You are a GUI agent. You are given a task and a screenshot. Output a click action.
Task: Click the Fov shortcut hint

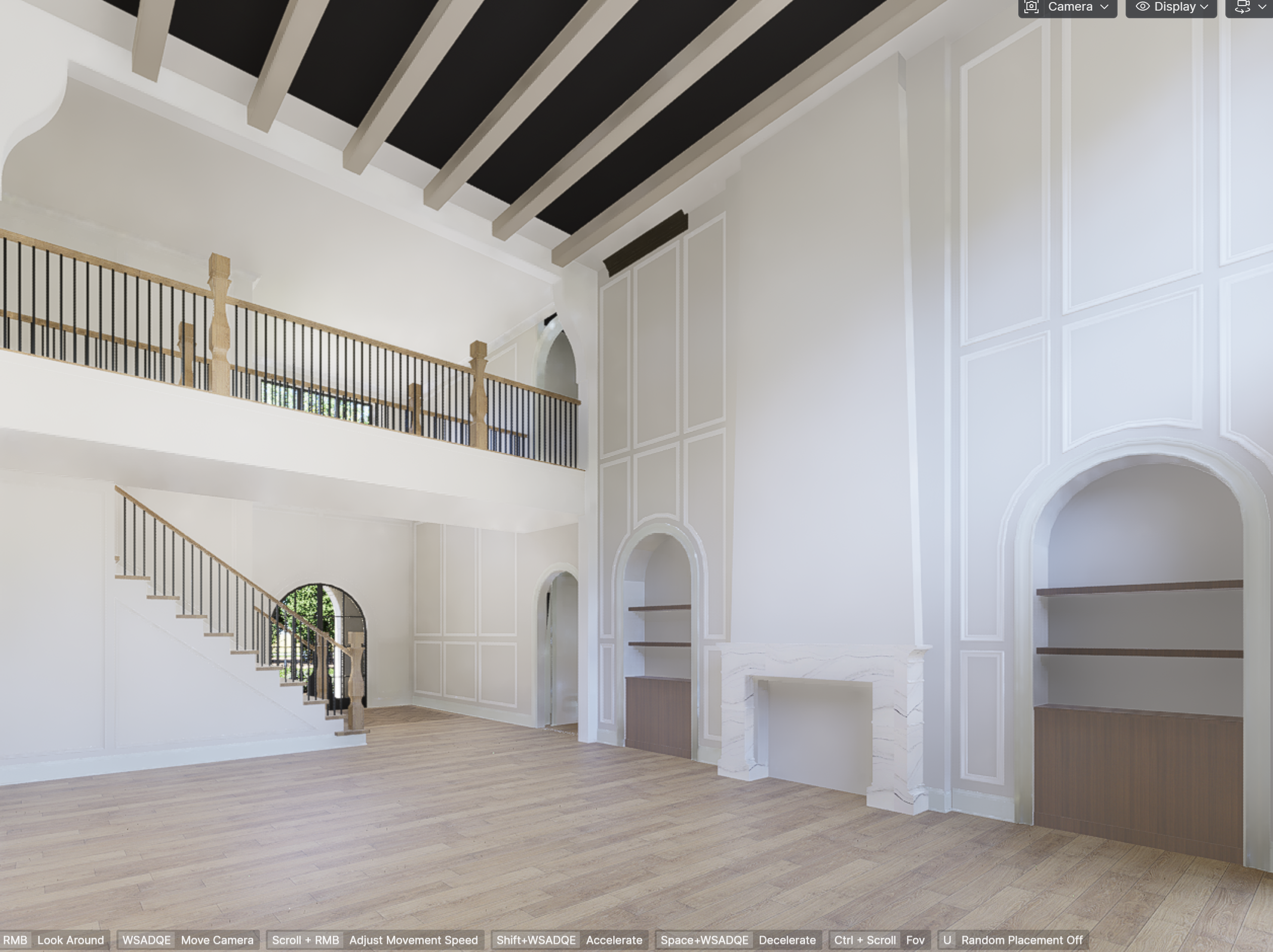click(x=915, y=940)
